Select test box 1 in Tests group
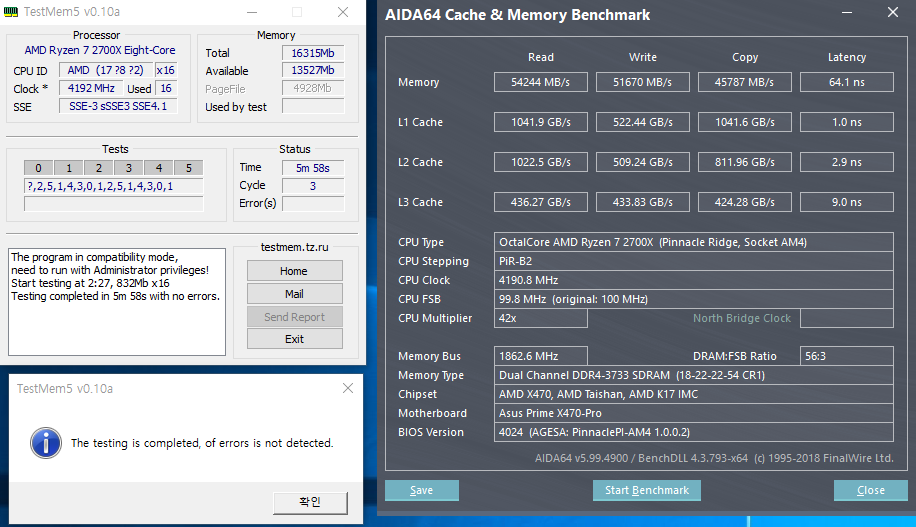The width and height of the screenshot is (916, 527). pos(68,168)
